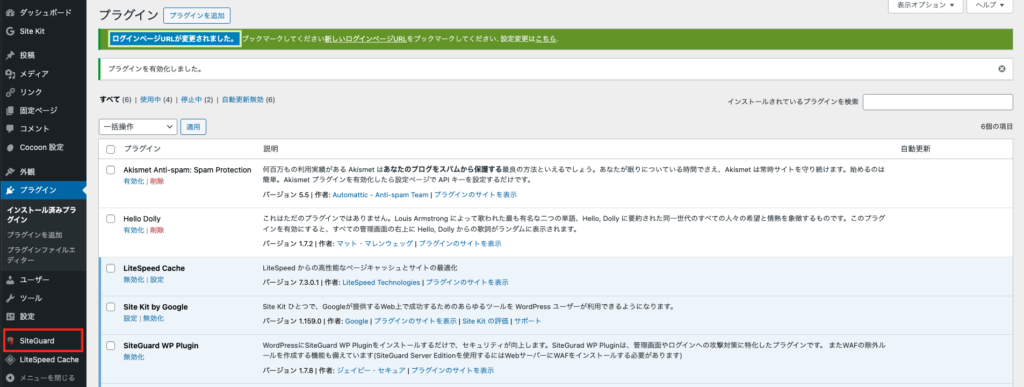Check the Site Kit by Google checkbox
The height and width of the screenshot is (387, 1024).
[110, 307]
